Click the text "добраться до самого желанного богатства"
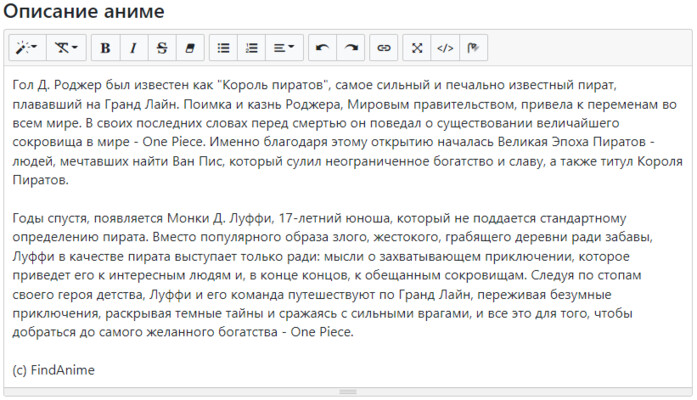 pos(145,332)
